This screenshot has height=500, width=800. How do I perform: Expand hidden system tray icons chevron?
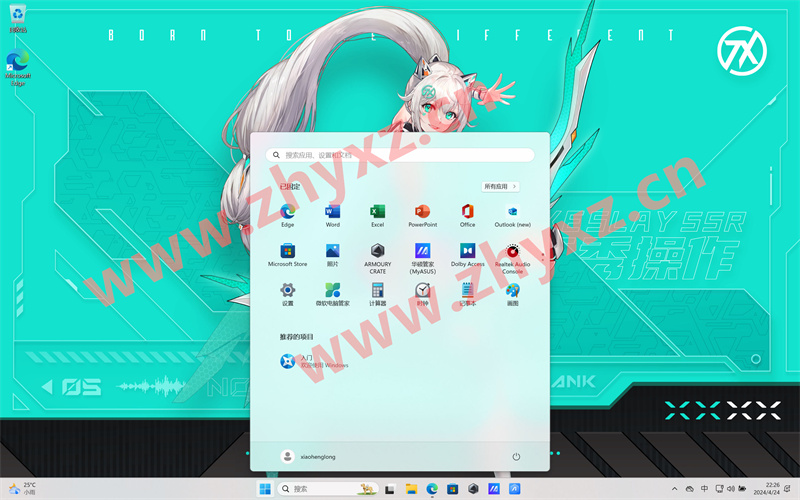point(674,489)
